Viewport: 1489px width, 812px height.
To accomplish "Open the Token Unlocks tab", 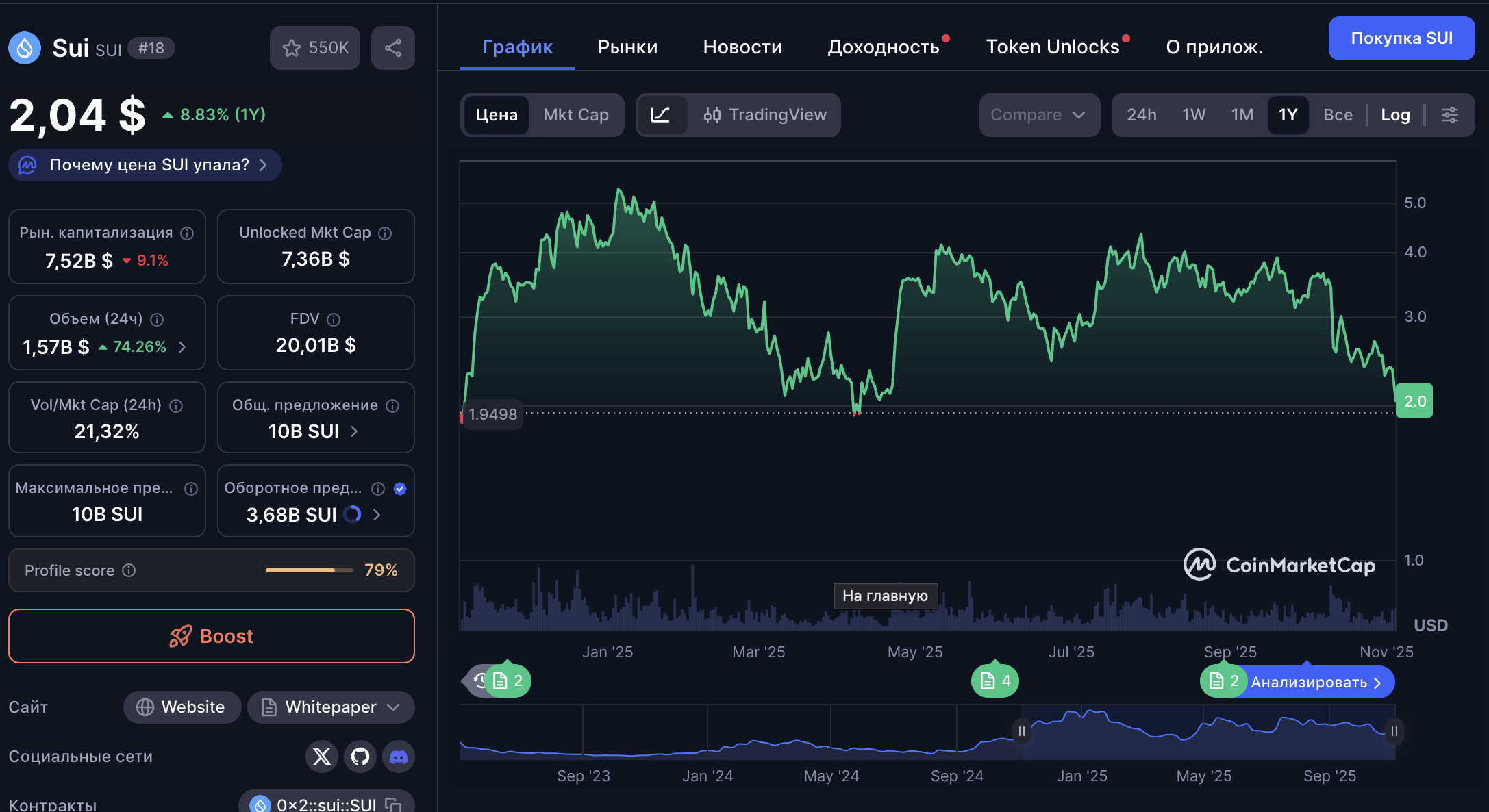I will (x=1053, y=47).
